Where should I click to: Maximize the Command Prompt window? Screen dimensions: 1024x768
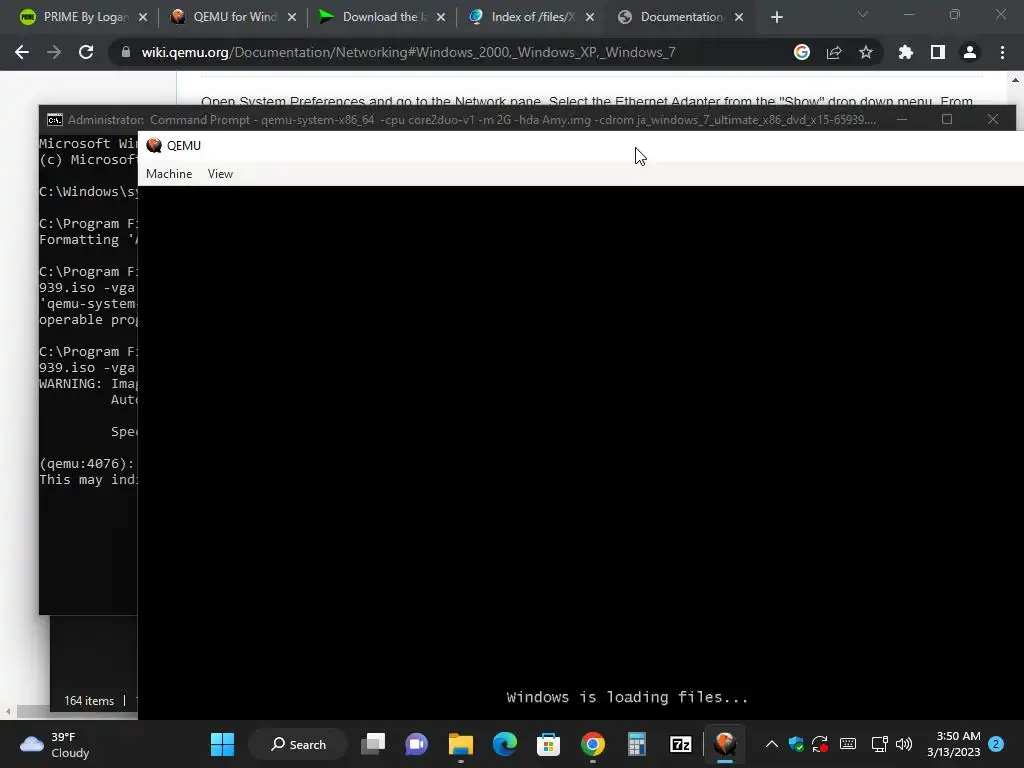[x=947, y=119]
